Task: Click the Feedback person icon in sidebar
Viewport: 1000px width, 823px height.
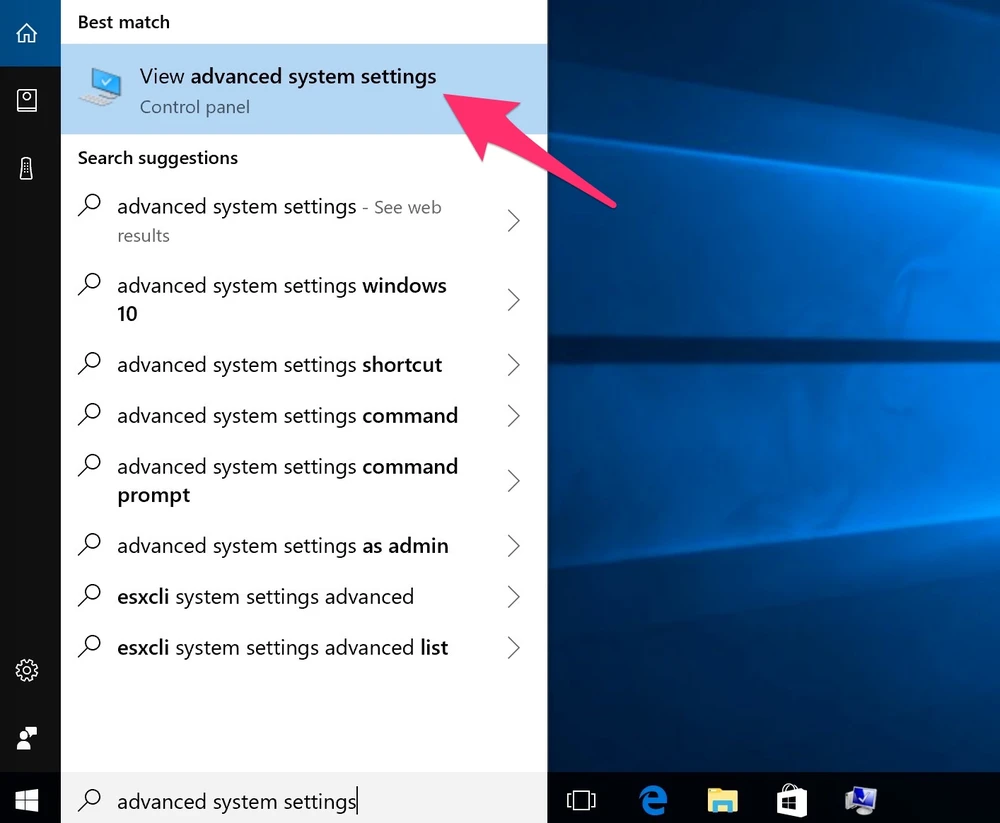Action: pos(27,738)
